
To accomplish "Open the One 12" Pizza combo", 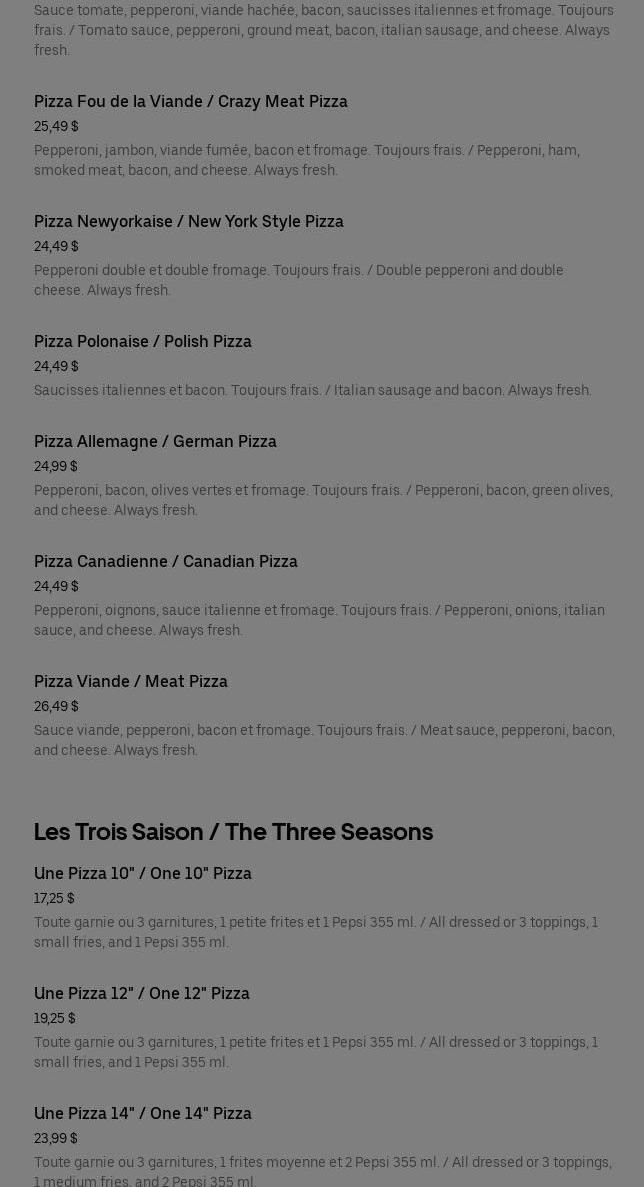I will (x=142, y=993).
